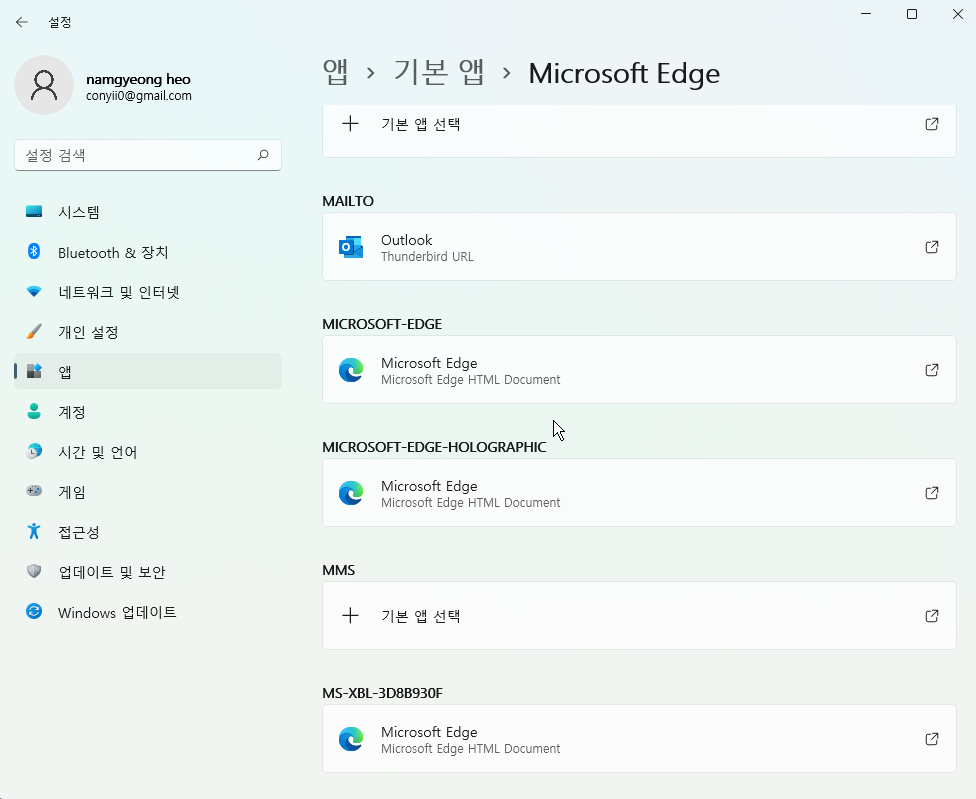Click the Thunderbird URL subtitle text
The height and width of the screenshot is (799, 976).
pos(427,256)
